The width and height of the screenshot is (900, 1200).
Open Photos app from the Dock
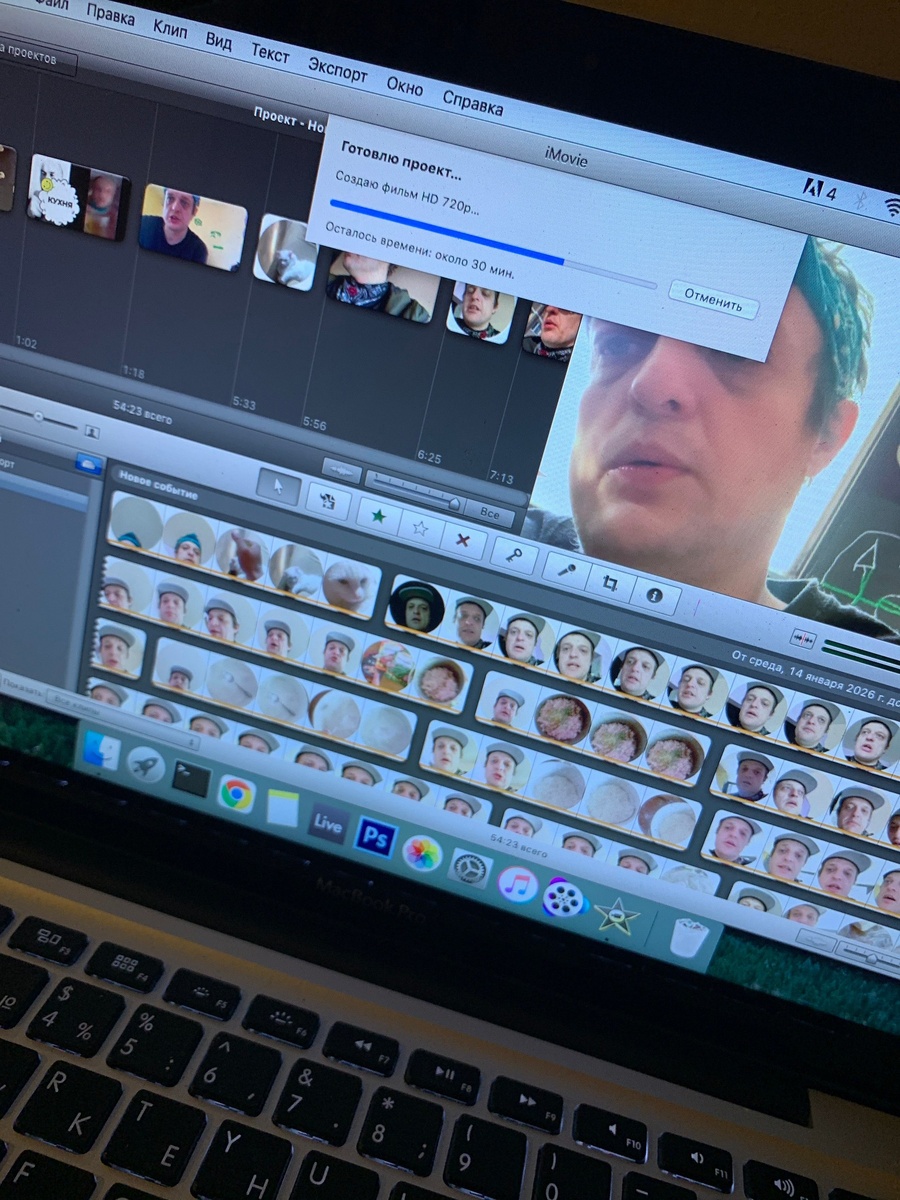click(422, 852)
